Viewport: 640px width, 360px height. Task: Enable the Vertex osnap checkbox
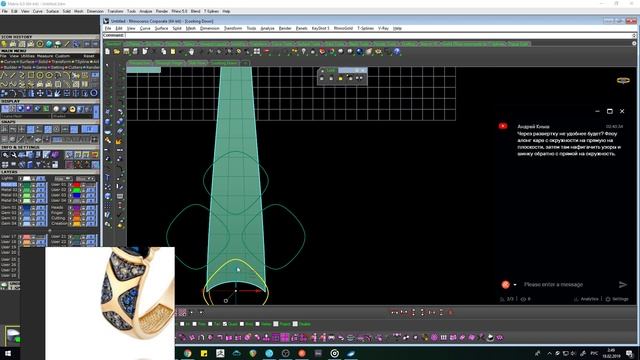coord(258,324)
